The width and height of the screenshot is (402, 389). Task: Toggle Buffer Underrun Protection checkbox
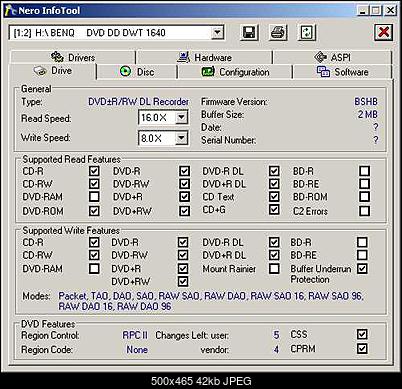click(x=362, y=268)
